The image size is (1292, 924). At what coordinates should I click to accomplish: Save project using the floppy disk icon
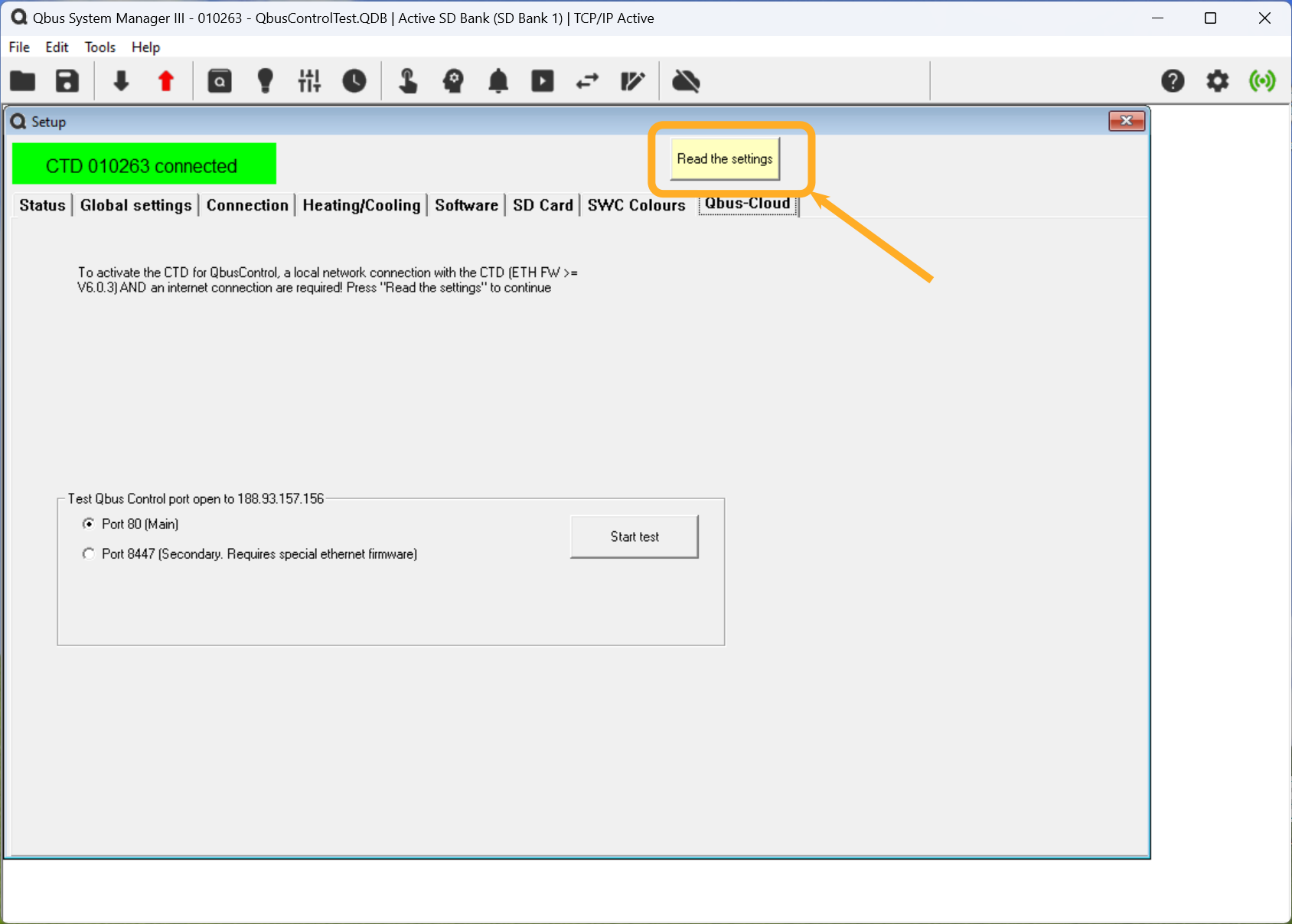click(x=67, y=80)
